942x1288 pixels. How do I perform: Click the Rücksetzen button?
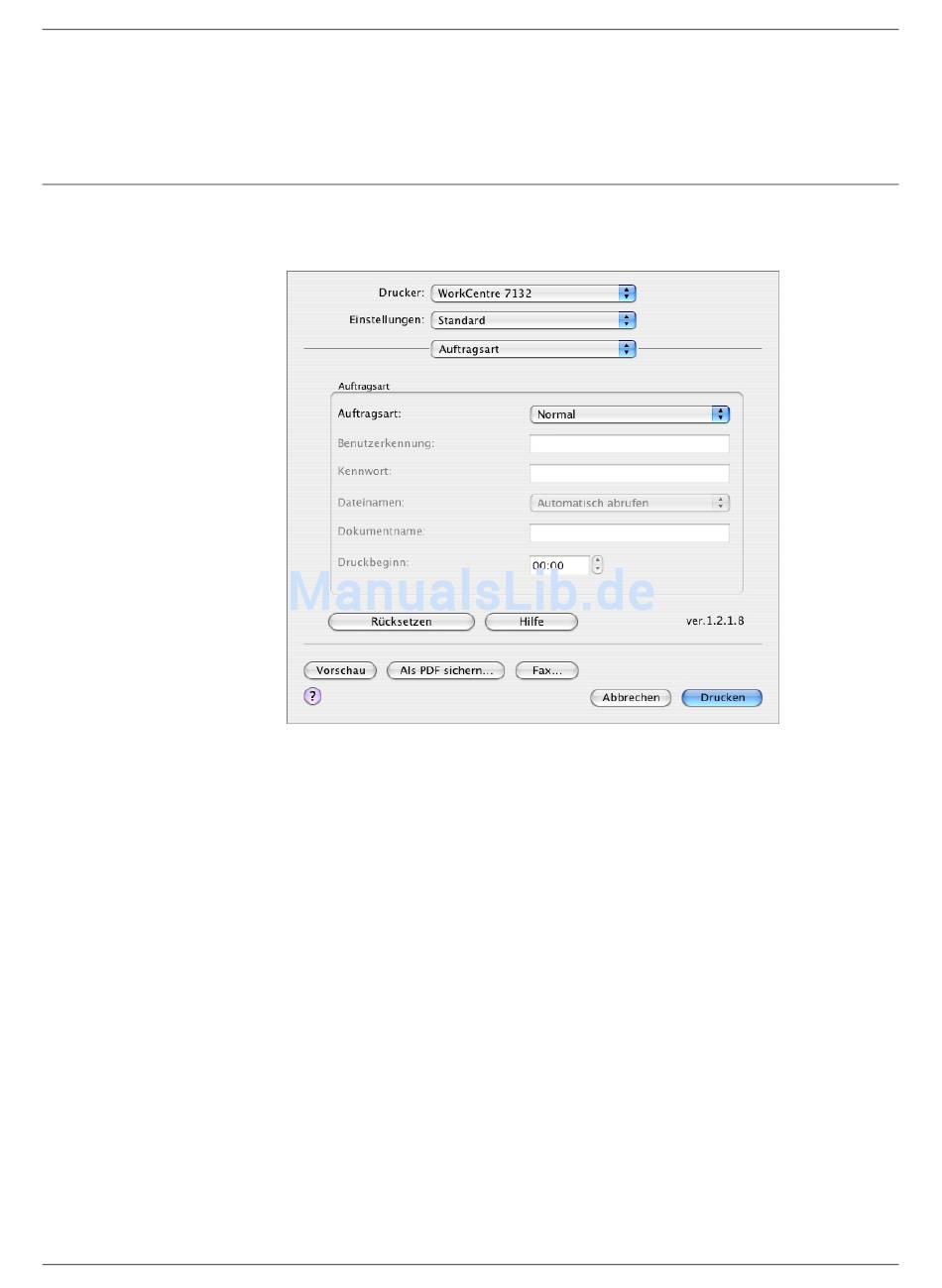pos(402,622)
